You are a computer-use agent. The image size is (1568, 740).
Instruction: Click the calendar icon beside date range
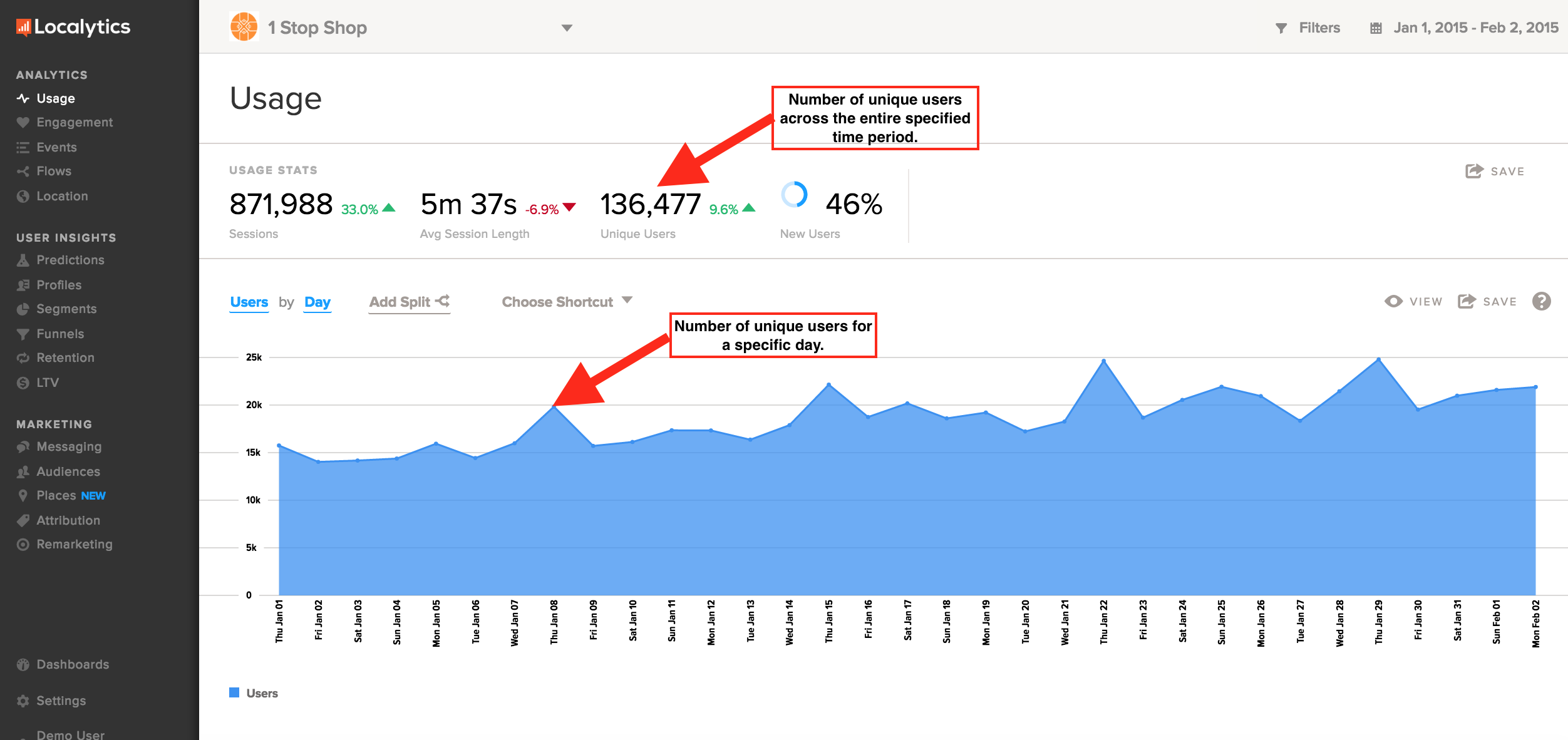click(1376, 28)
